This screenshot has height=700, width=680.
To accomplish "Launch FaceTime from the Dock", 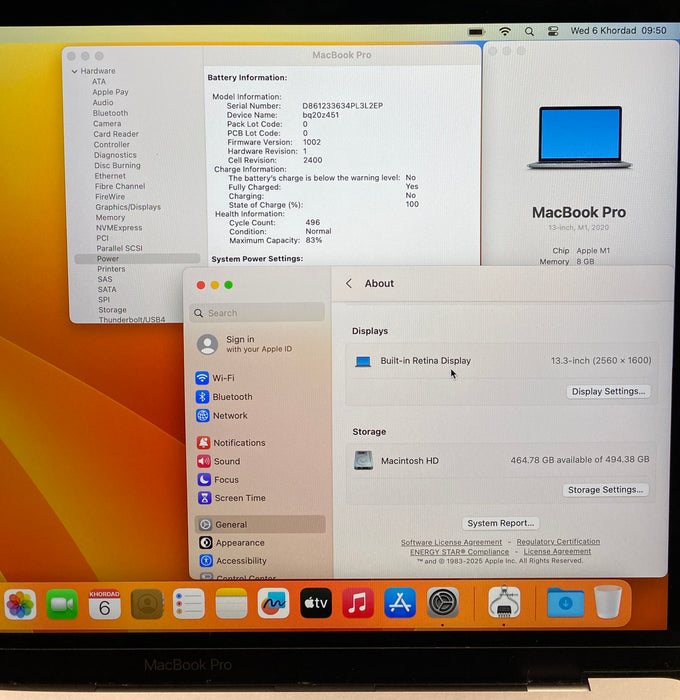I will coord(62,604).
